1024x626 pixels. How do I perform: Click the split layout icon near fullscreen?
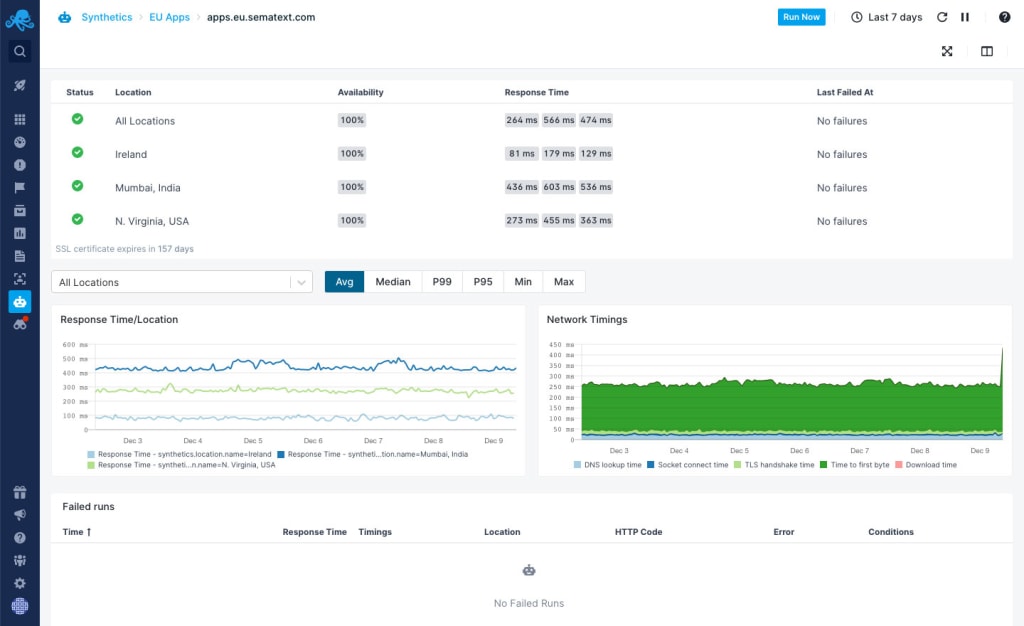coord(986,51)
